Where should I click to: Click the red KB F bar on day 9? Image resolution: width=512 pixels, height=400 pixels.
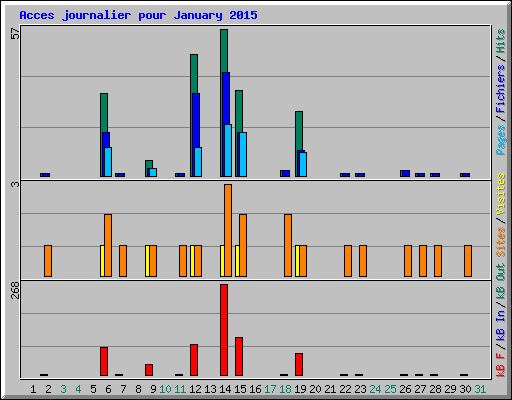click(x=149, y=370)
